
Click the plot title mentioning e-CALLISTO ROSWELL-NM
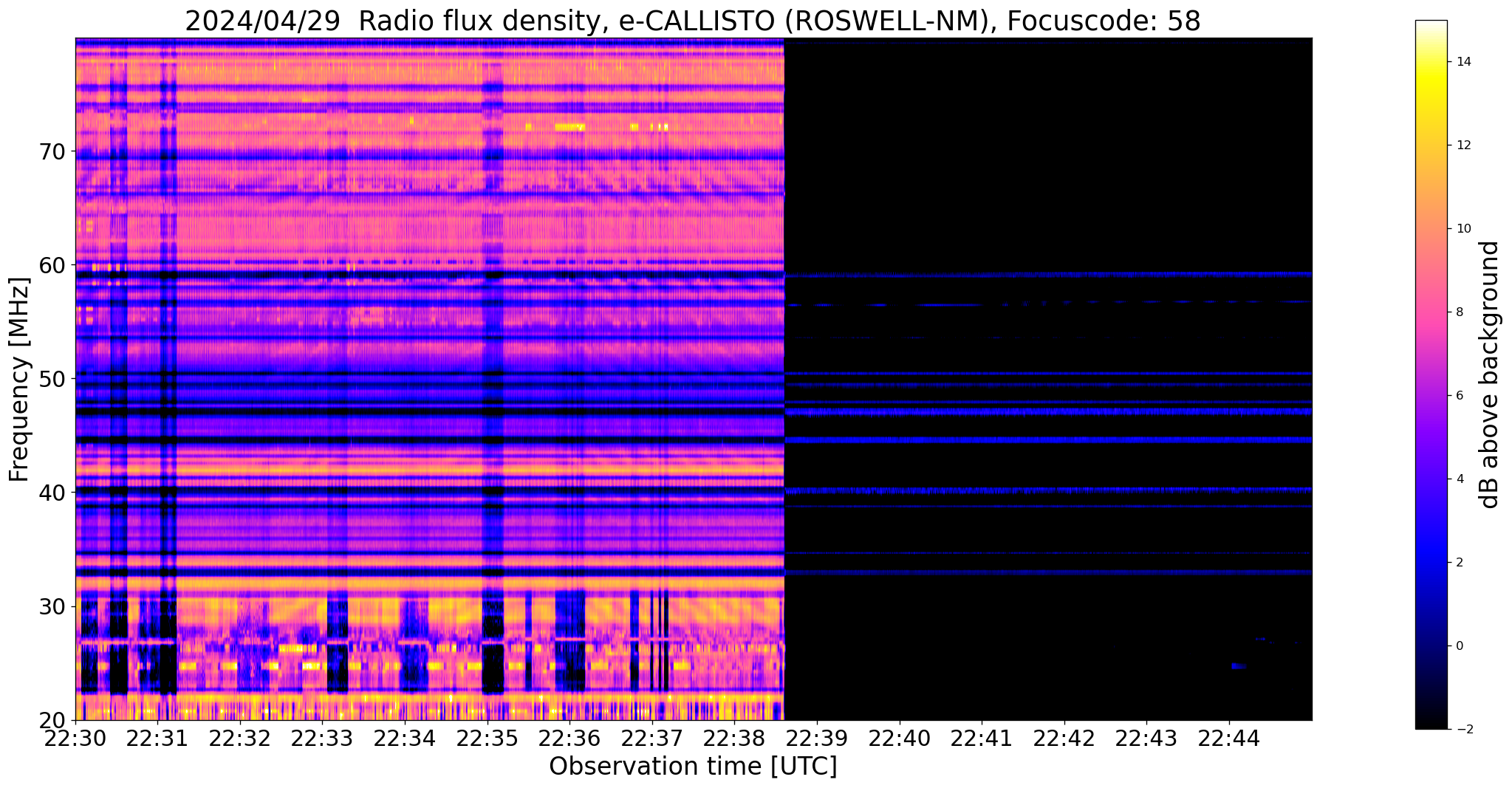pyautogui.click(x=692, y=21)
